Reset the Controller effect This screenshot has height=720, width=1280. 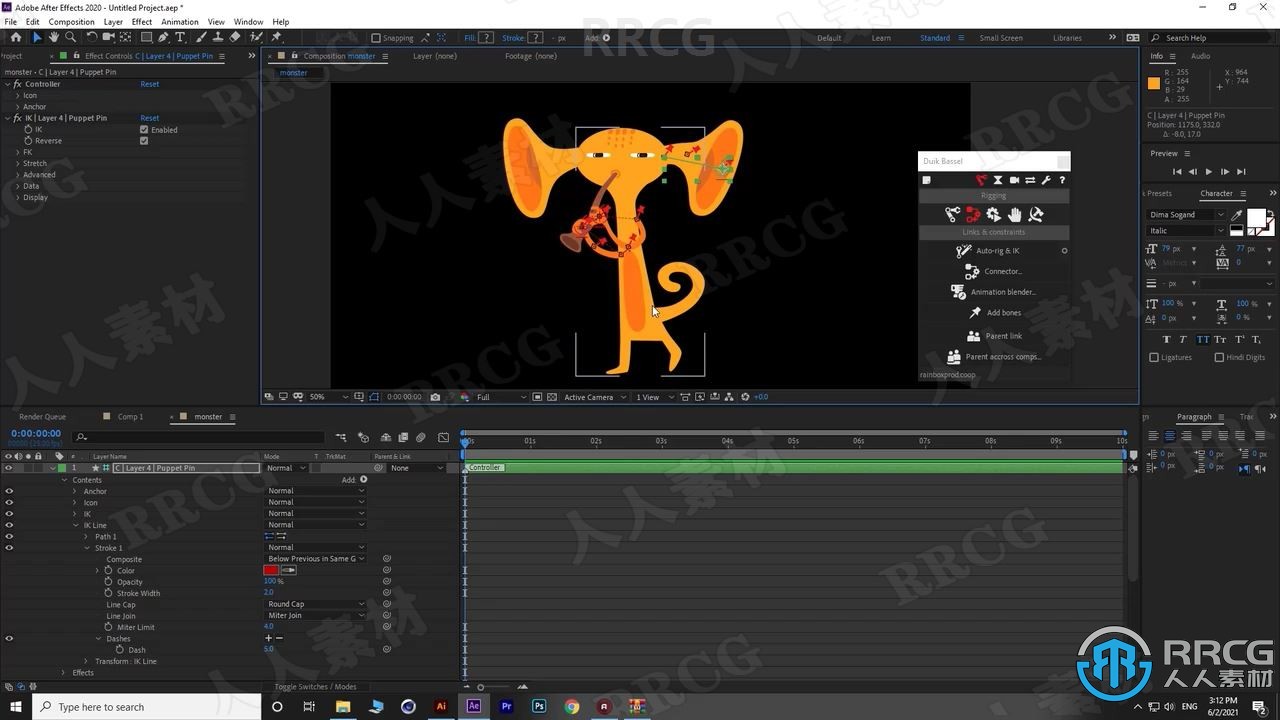149,84
